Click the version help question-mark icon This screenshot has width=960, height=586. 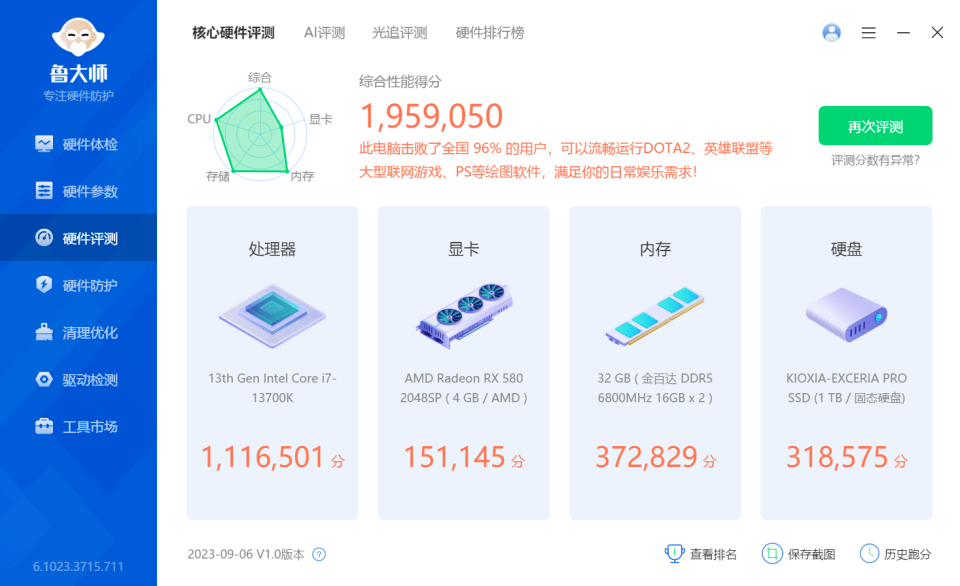319,554
